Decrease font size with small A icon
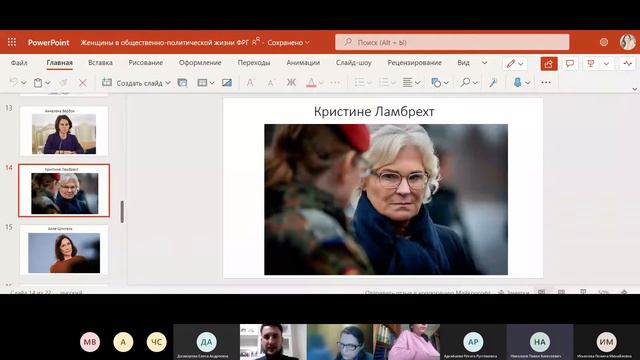The height and width of the screenshot is (360, 640). pyautogui.click(x=271, y=83)
